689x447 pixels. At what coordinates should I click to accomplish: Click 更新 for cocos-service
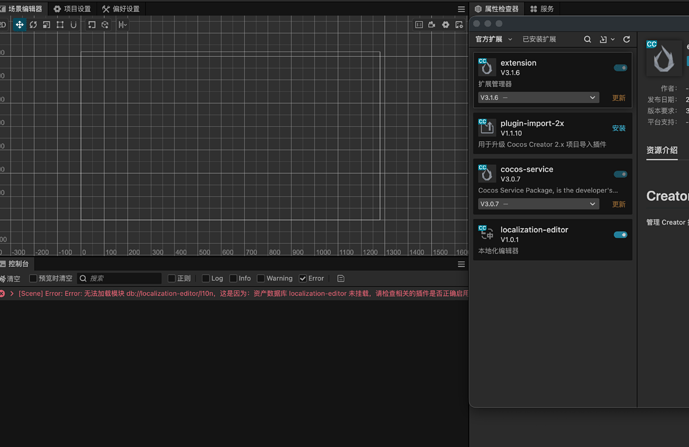(618, 204)
